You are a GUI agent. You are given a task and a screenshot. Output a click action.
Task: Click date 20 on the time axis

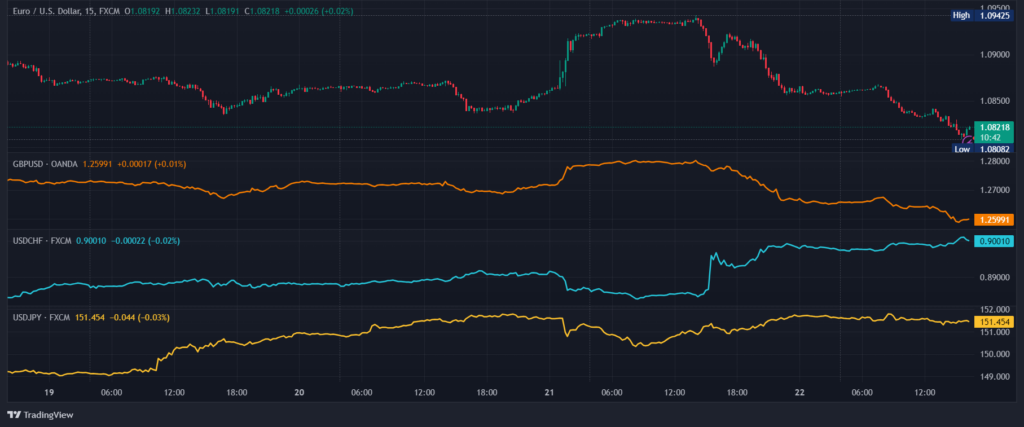298,393
